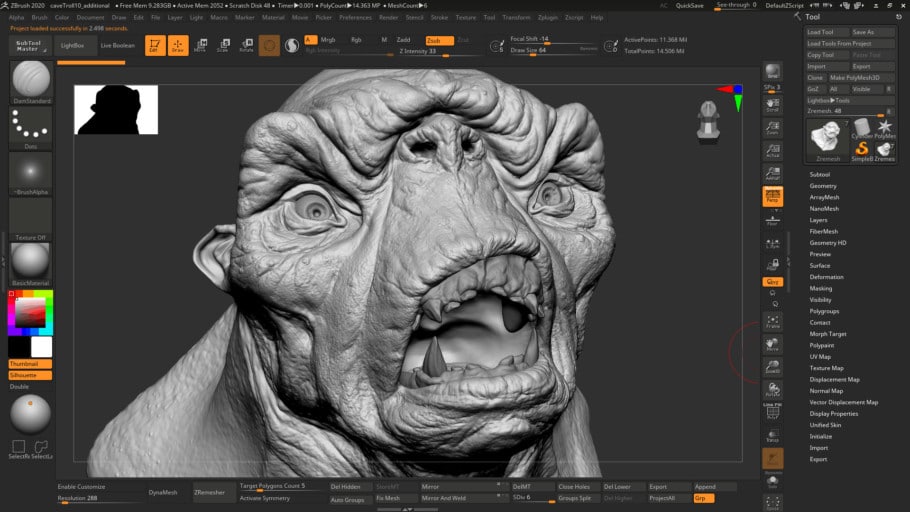910x512 pixels.
Task: Click the ZRemesher button
Action: tap(210, 492)
